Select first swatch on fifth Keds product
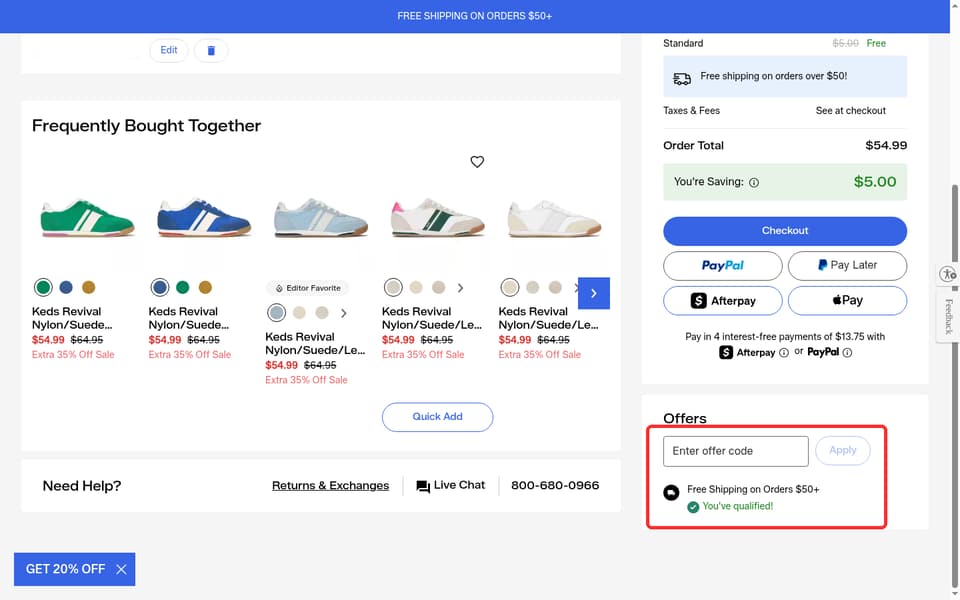Image resolution: width=960 pixels, height=600 pixels. point(509,287)
